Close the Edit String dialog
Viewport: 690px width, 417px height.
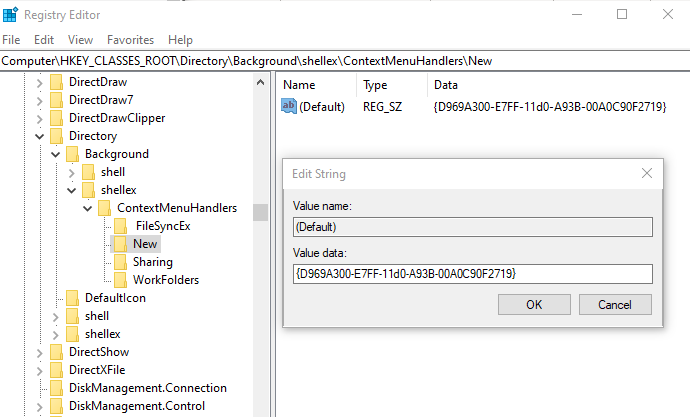click(x=647, y=173)
